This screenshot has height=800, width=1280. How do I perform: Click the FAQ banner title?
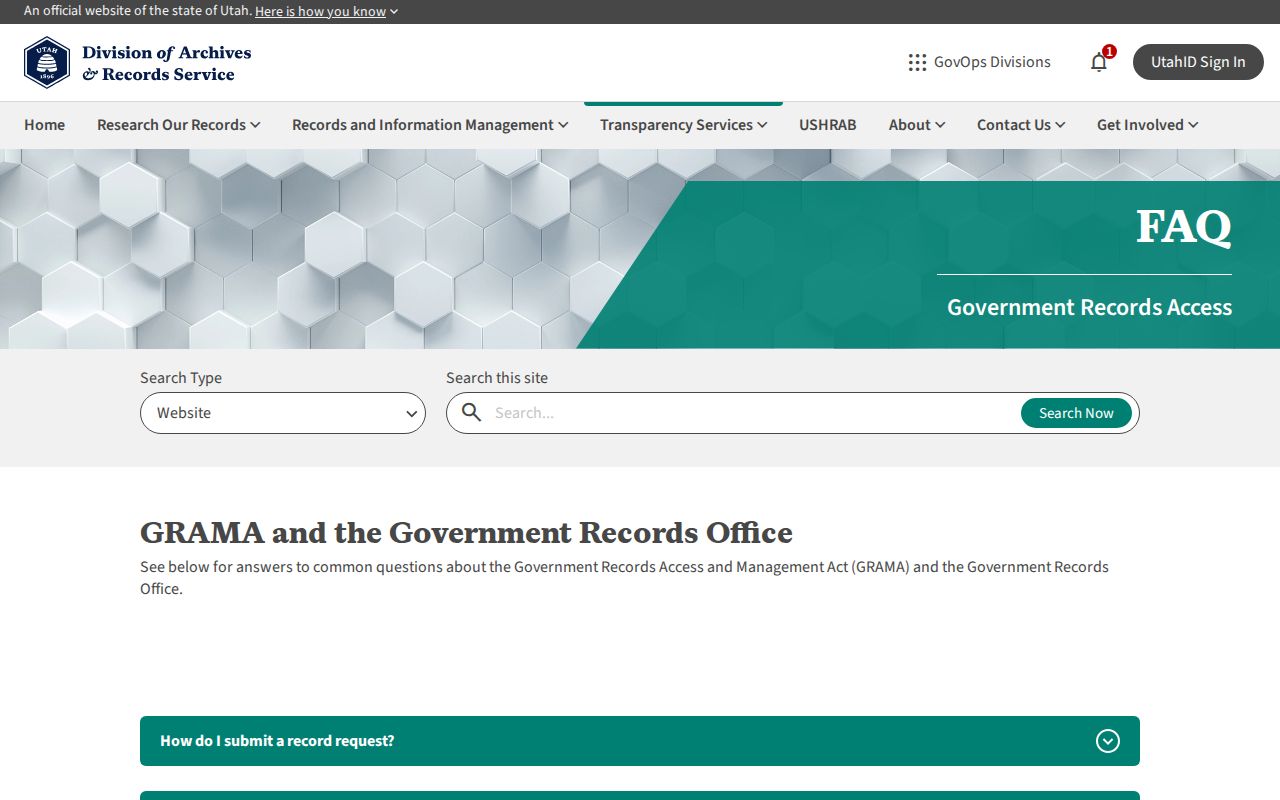[x=1184, y=226]
